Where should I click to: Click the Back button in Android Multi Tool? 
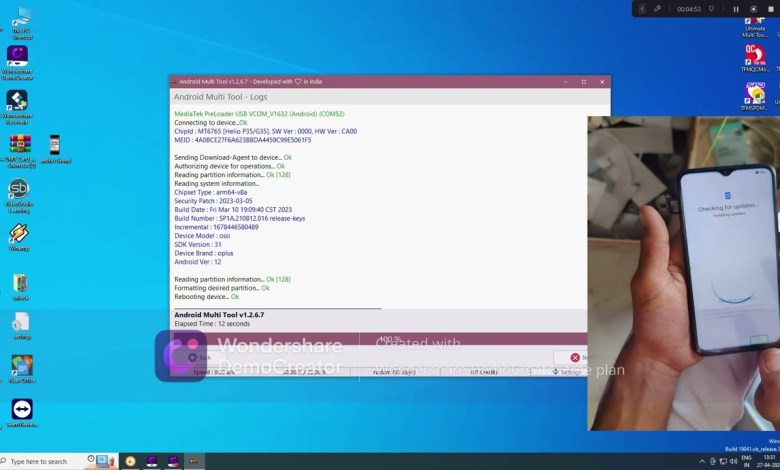point(198,357)
